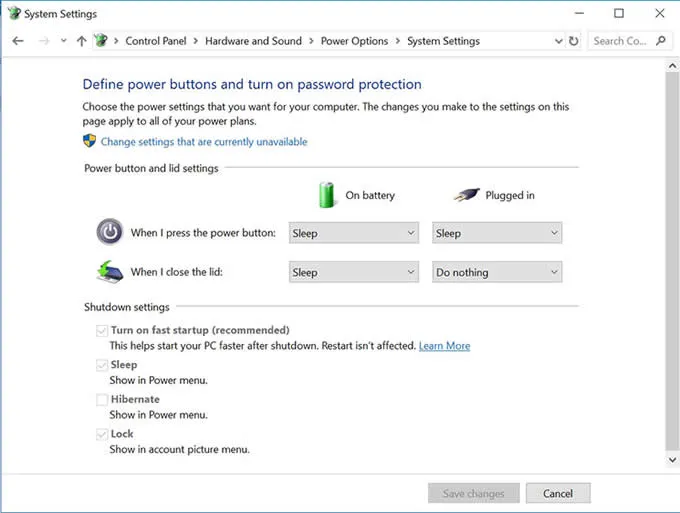Screen dimensions: 680x513
Task: Toggle the Turn on fast startup checkbox
Action: (x=101, y=330)
